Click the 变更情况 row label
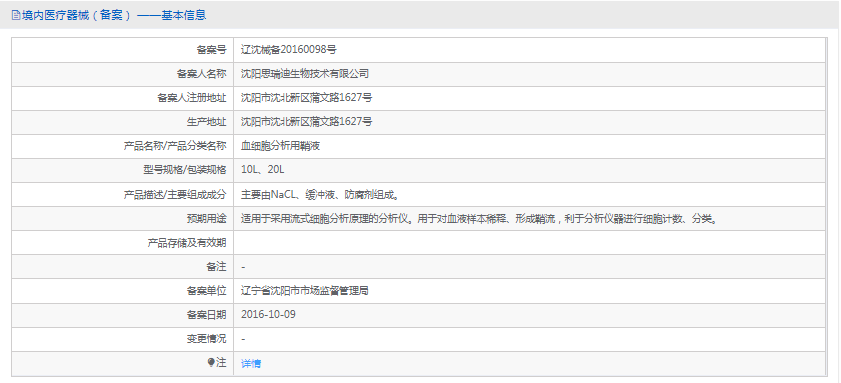 206,339
